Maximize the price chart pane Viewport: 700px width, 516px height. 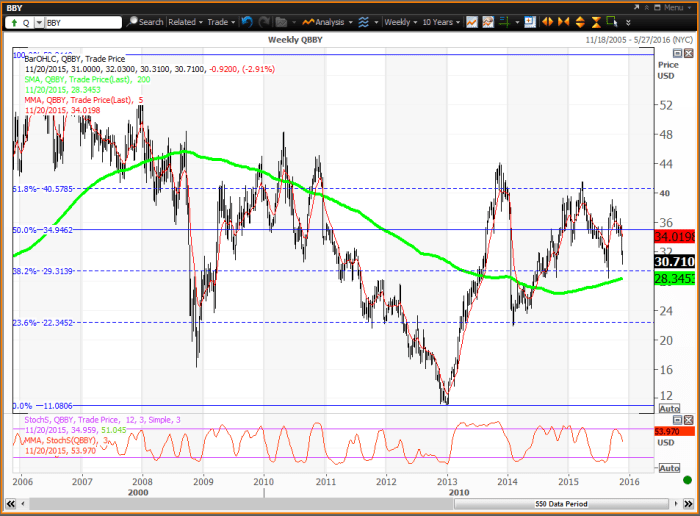pyautogui.click(x=676, y=53)
